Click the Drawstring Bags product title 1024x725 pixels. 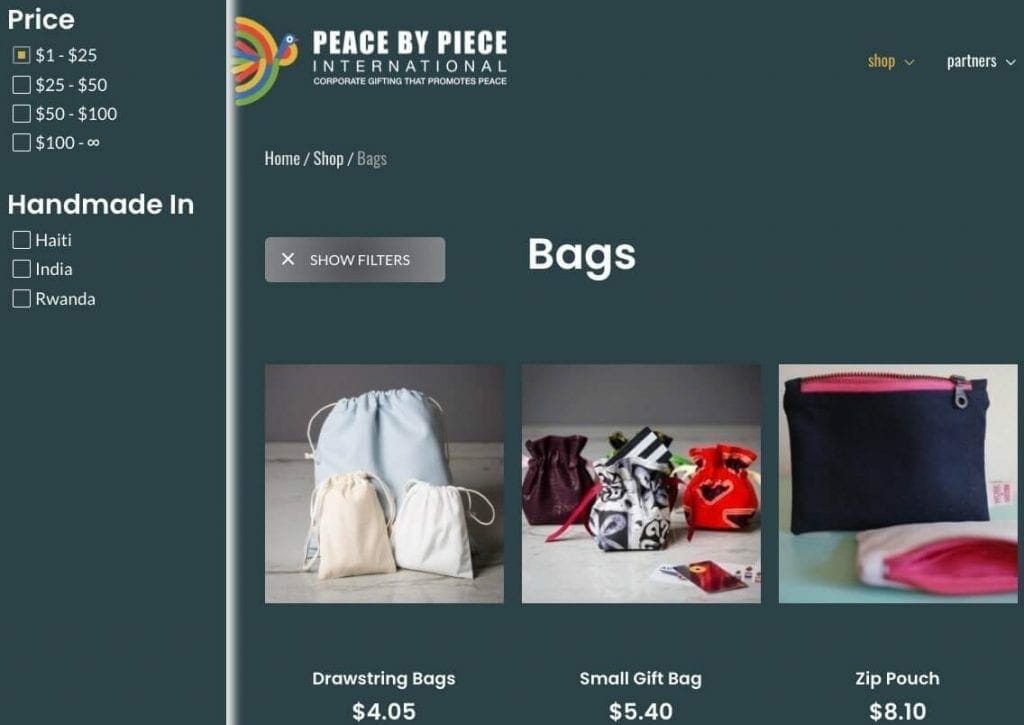pos(384,679)
